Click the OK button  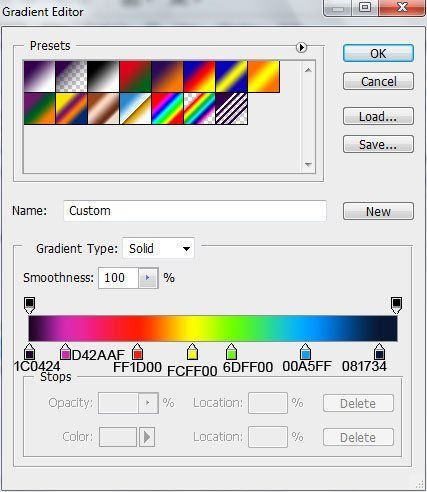coord(378,53)
